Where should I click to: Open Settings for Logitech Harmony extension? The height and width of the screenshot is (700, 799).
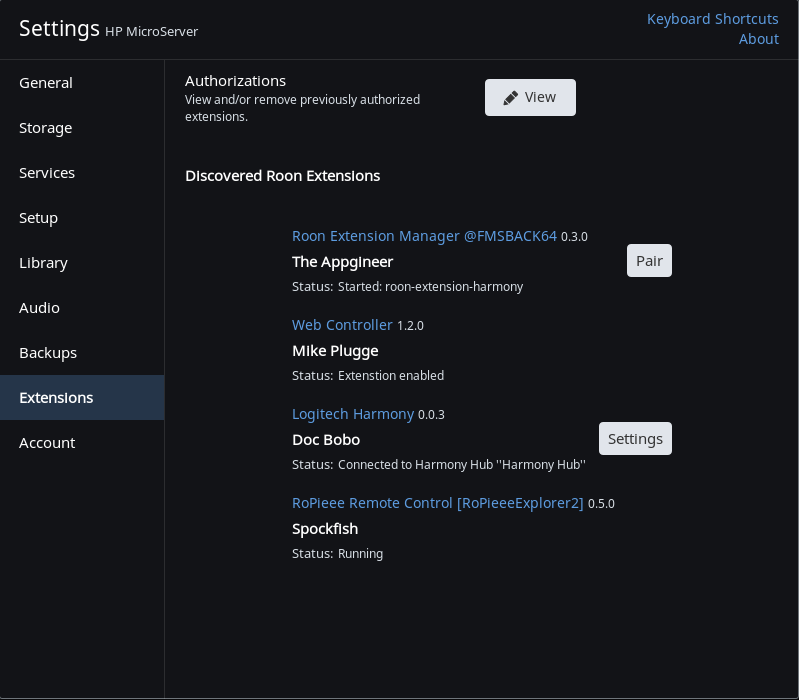coord(635,439)
